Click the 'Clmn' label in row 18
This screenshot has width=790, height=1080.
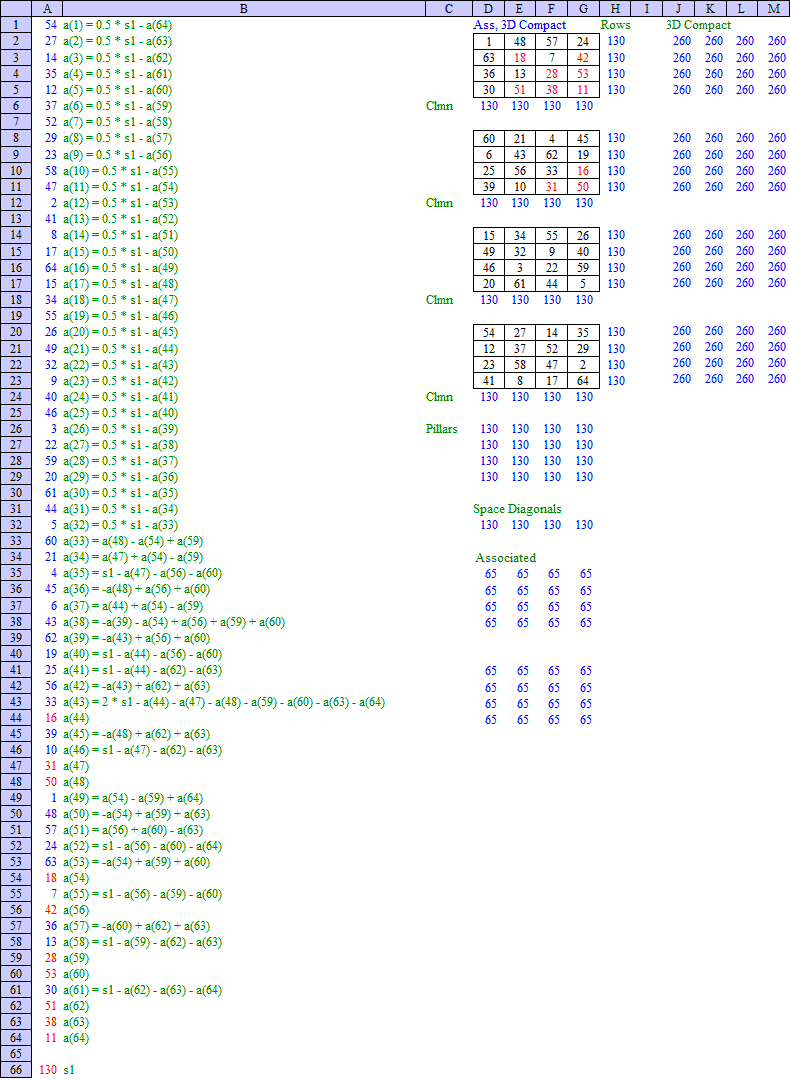(439, 300)
